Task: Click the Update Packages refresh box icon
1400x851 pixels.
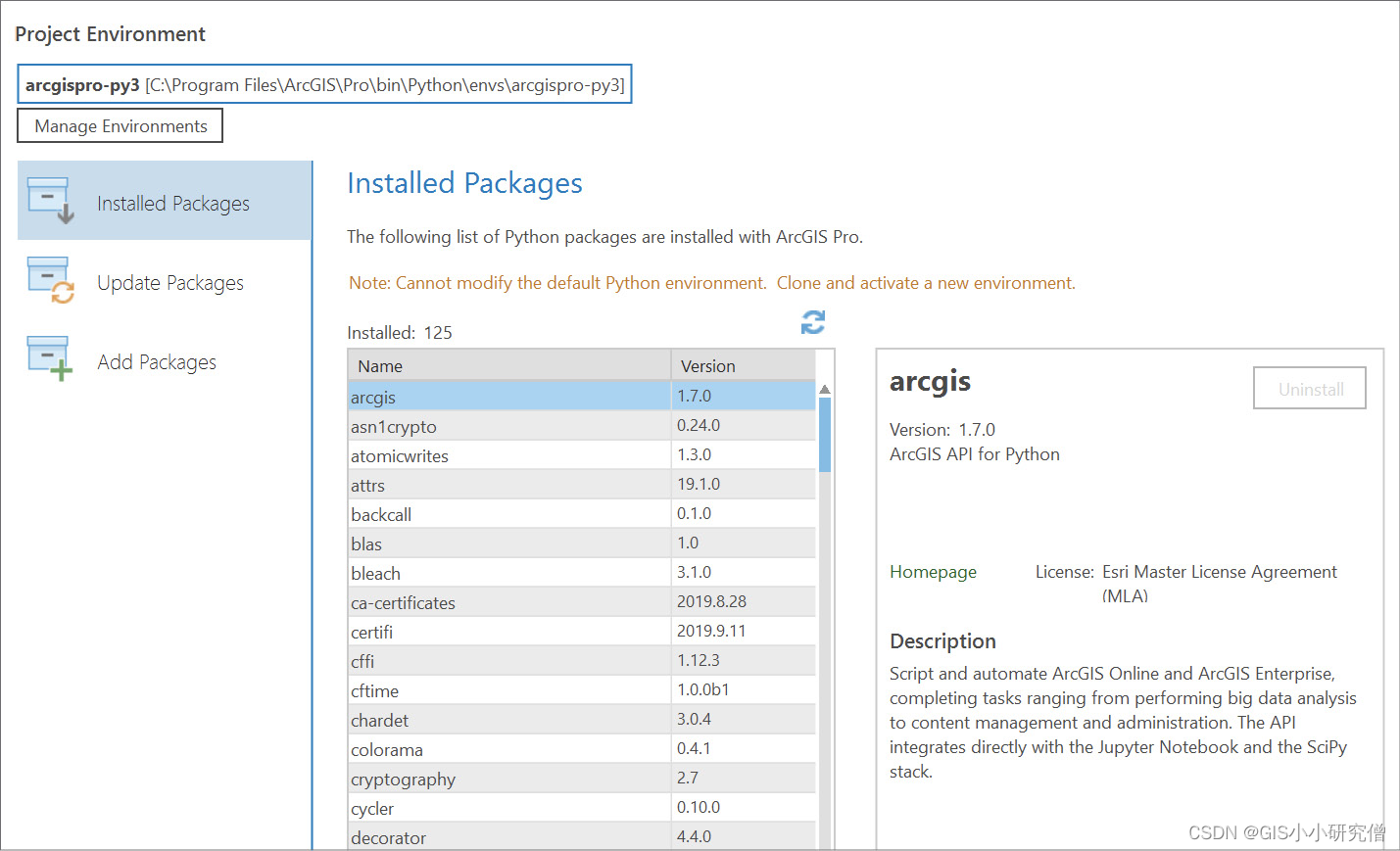Action: coord(51,280)
